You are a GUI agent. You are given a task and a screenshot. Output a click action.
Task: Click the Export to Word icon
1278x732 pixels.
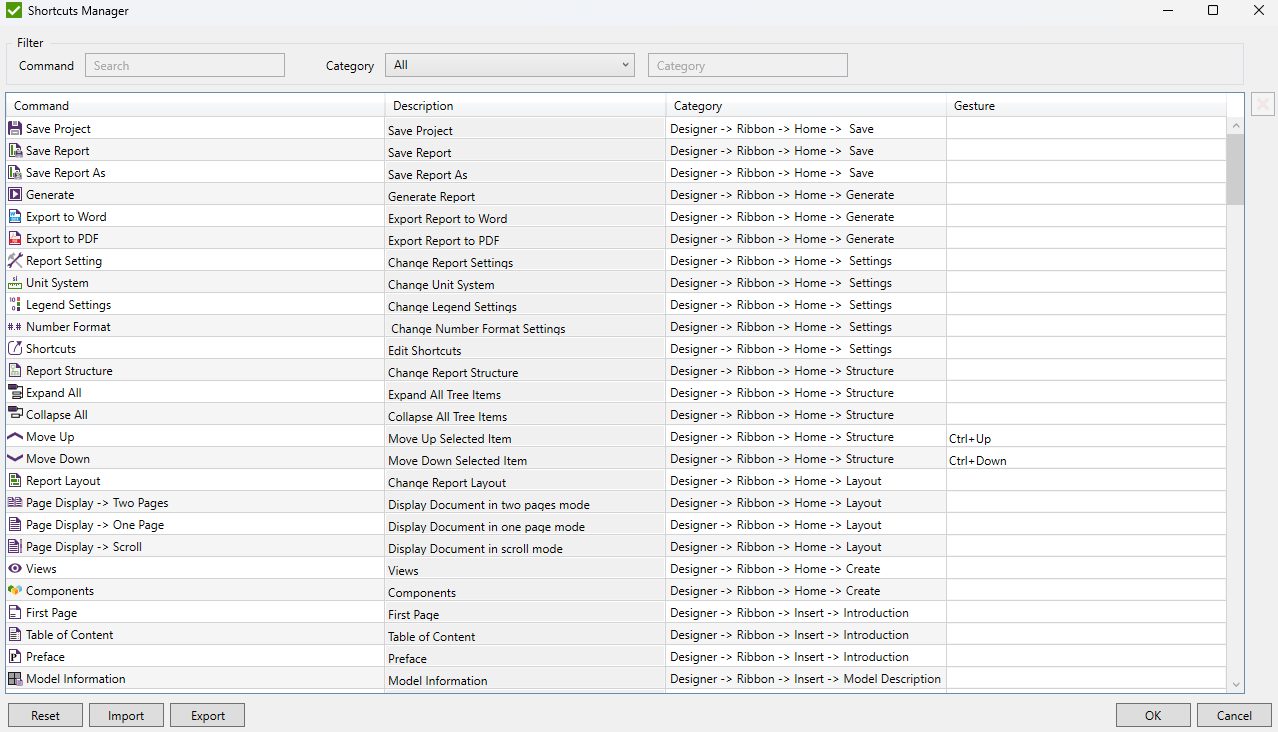tap(14, 216)
